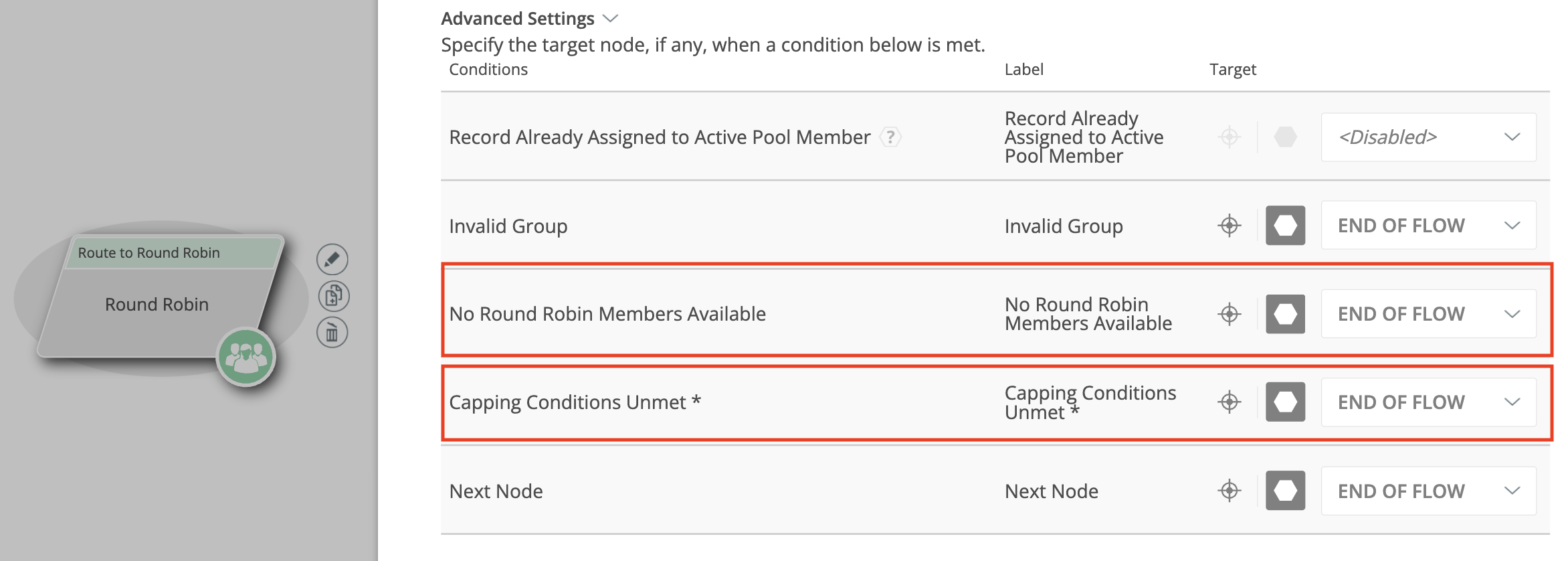Viewport: 1568px width, 561px height.
Task: Open the Next Node target dropdown
Action: [x=1428, y=491]
